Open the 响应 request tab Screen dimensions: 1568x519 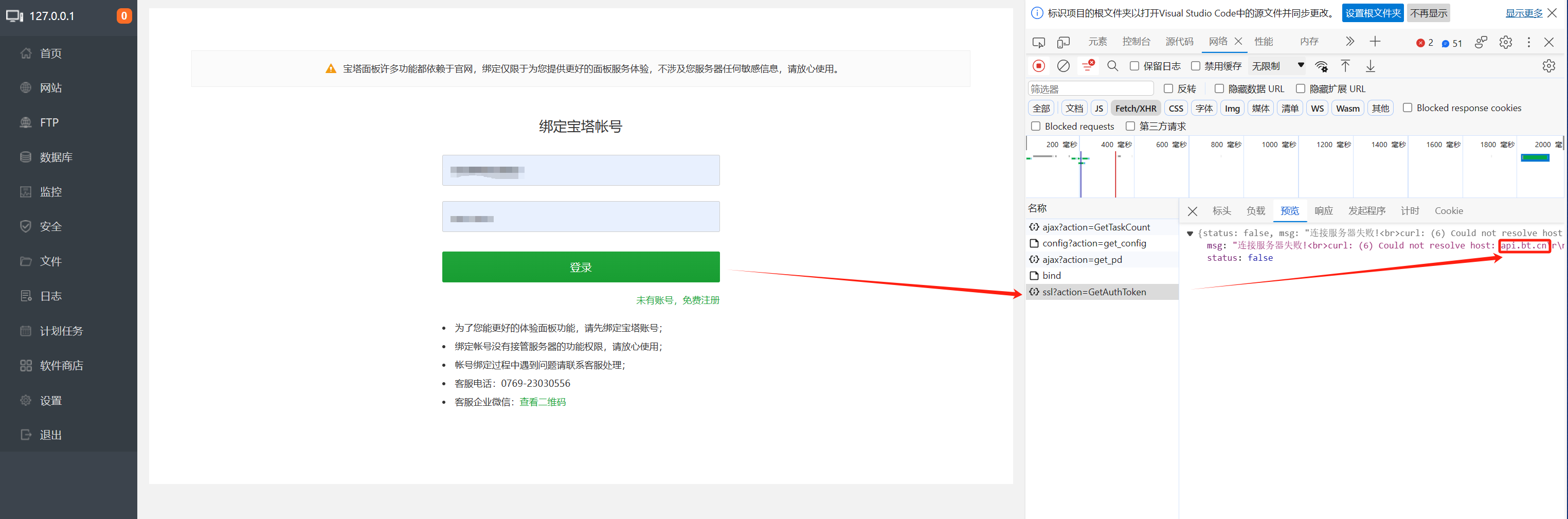pyautogui.click(x=1323, y=211)
